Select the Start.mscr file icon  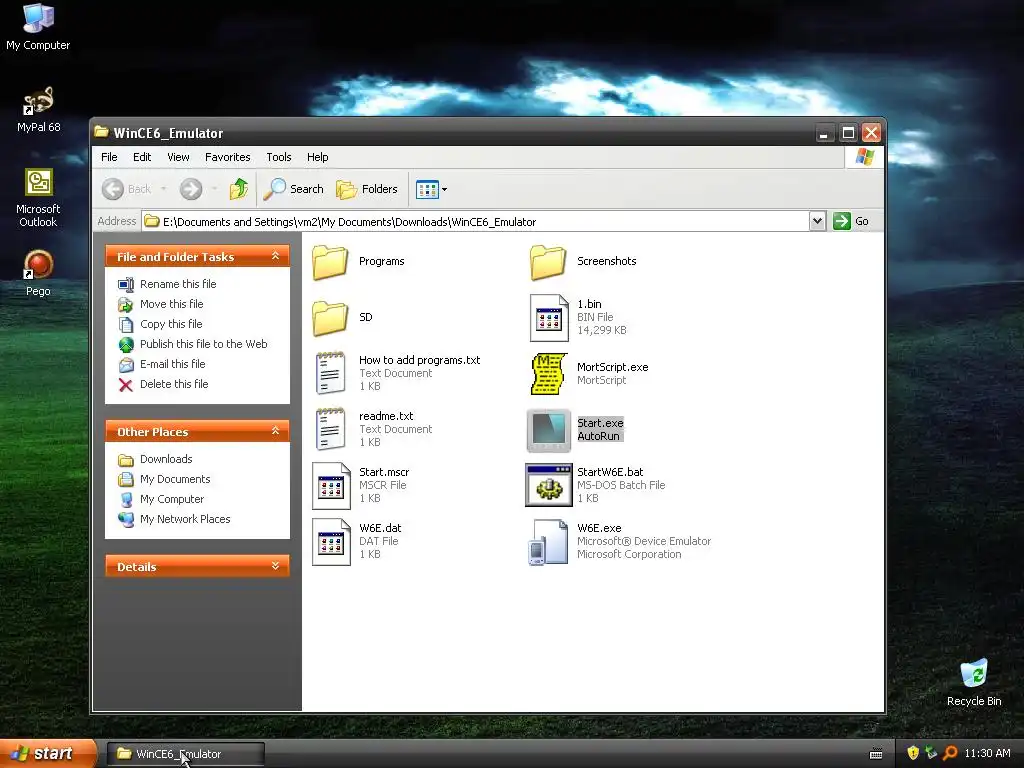331,486
